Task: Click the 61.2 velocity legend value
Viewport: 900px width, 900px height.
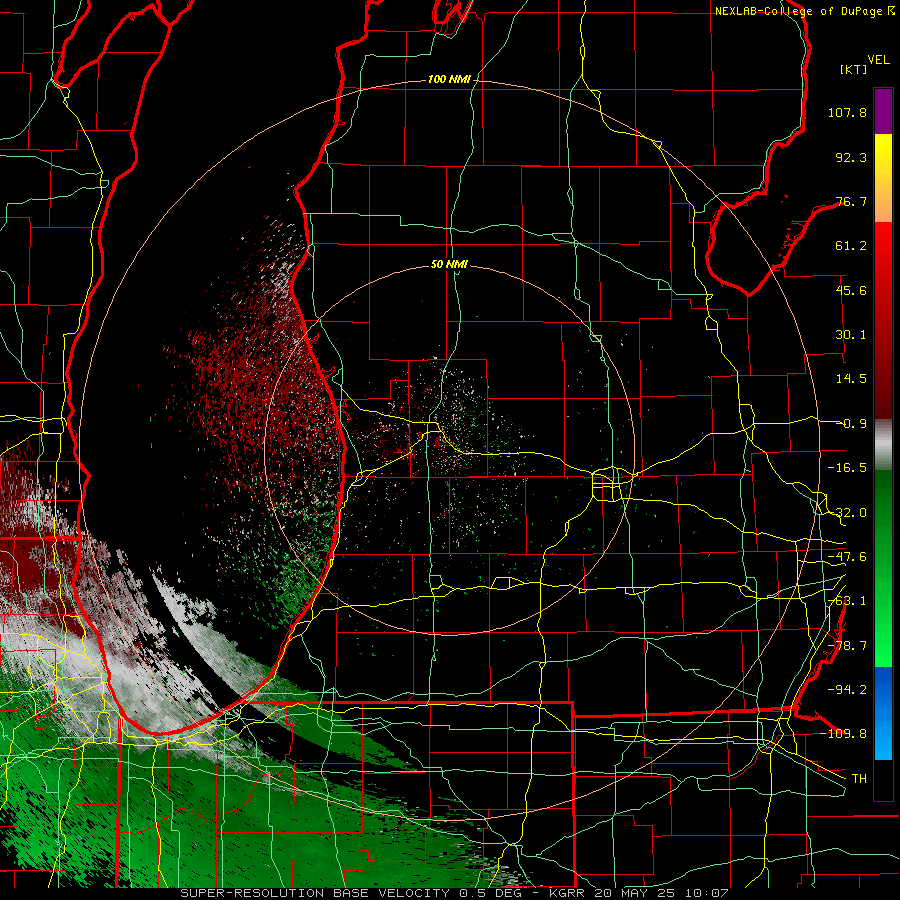Action: pos(851,246)
